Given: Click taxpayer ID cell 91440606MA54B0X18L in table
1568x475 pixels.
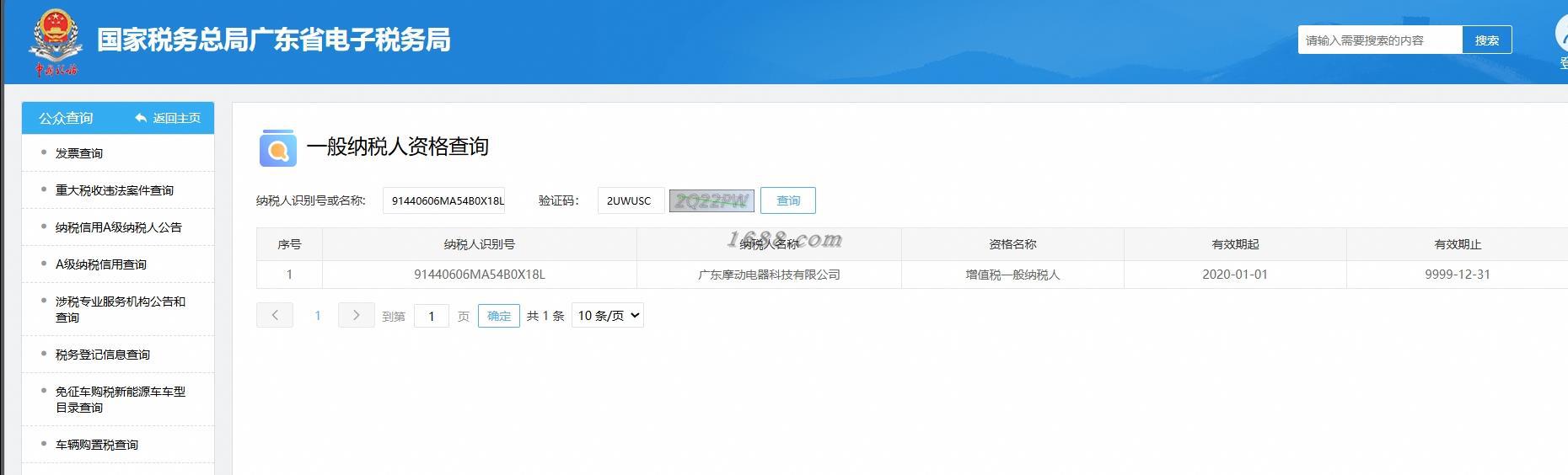Looking at the screenshot, I should 480,275.
